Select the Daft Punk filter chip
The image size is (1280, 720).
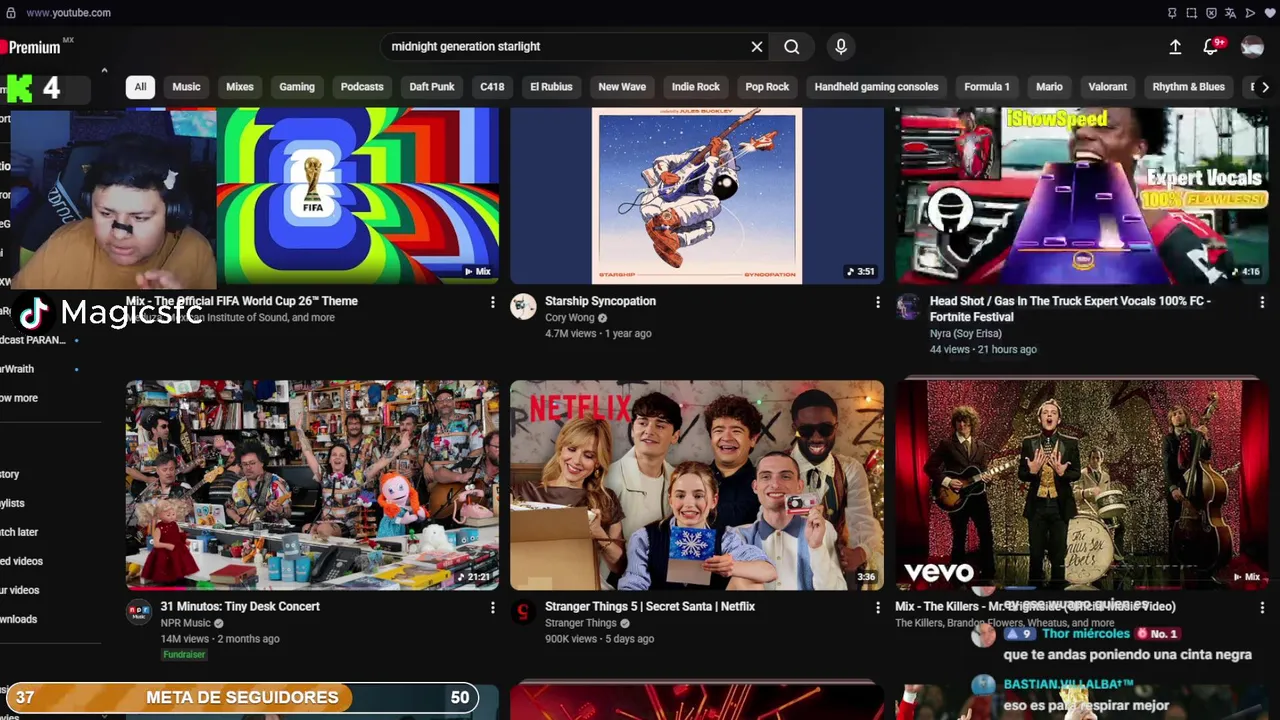tap(432, 87)
